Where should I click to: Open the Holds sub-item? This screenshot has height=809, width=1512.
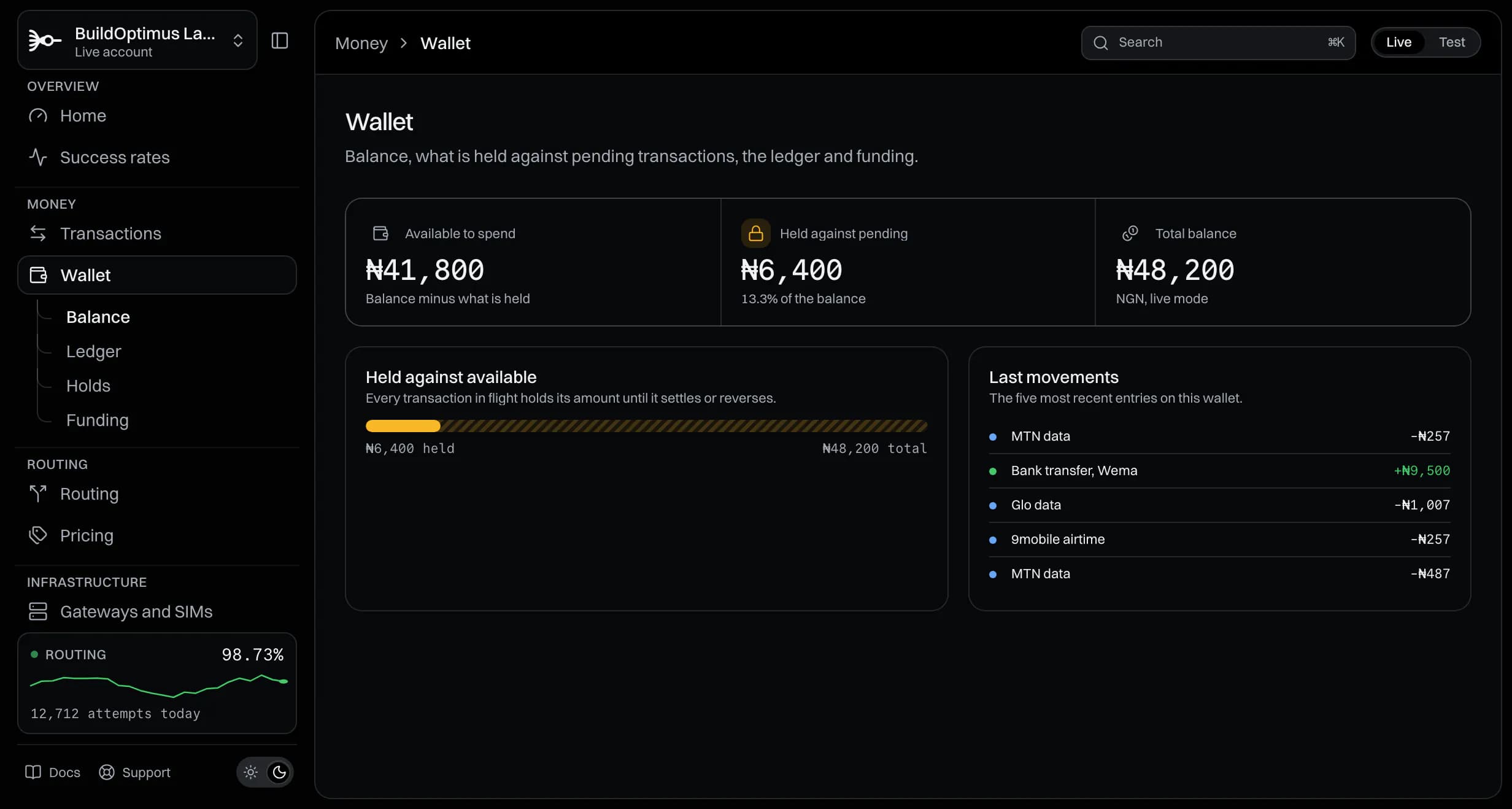click(88, 385)
